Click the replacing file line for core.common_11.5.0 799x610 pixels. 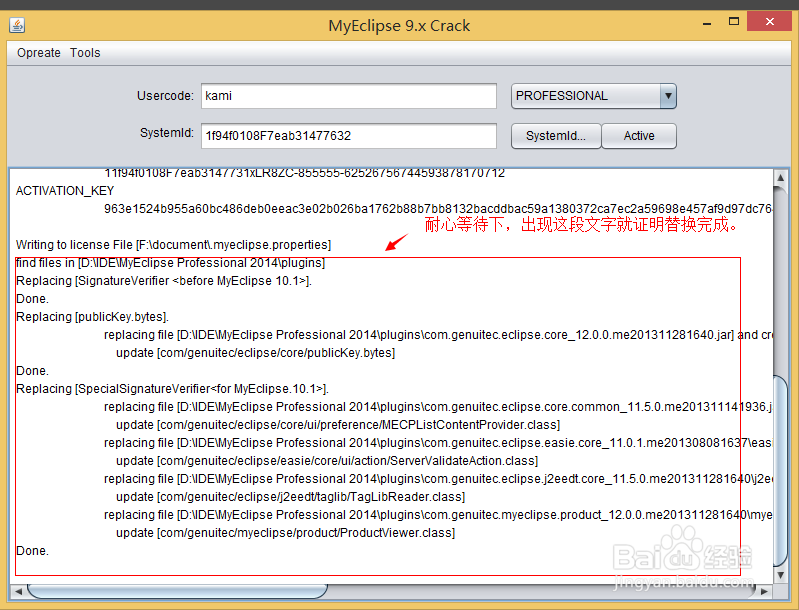point(438,407)
